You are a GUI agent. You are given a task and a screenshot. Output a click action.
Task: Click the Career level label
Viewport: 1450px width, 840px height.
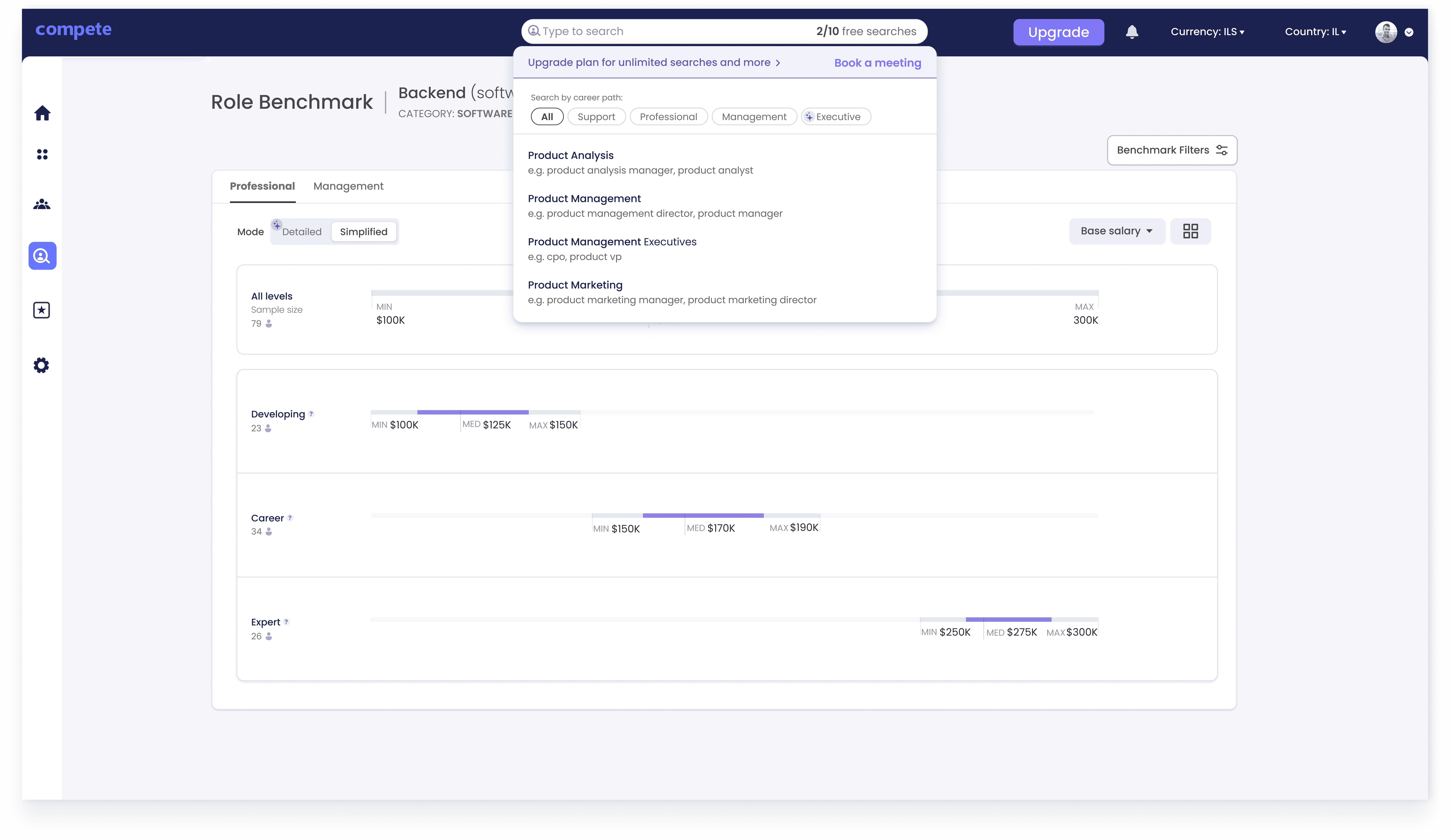267,518
